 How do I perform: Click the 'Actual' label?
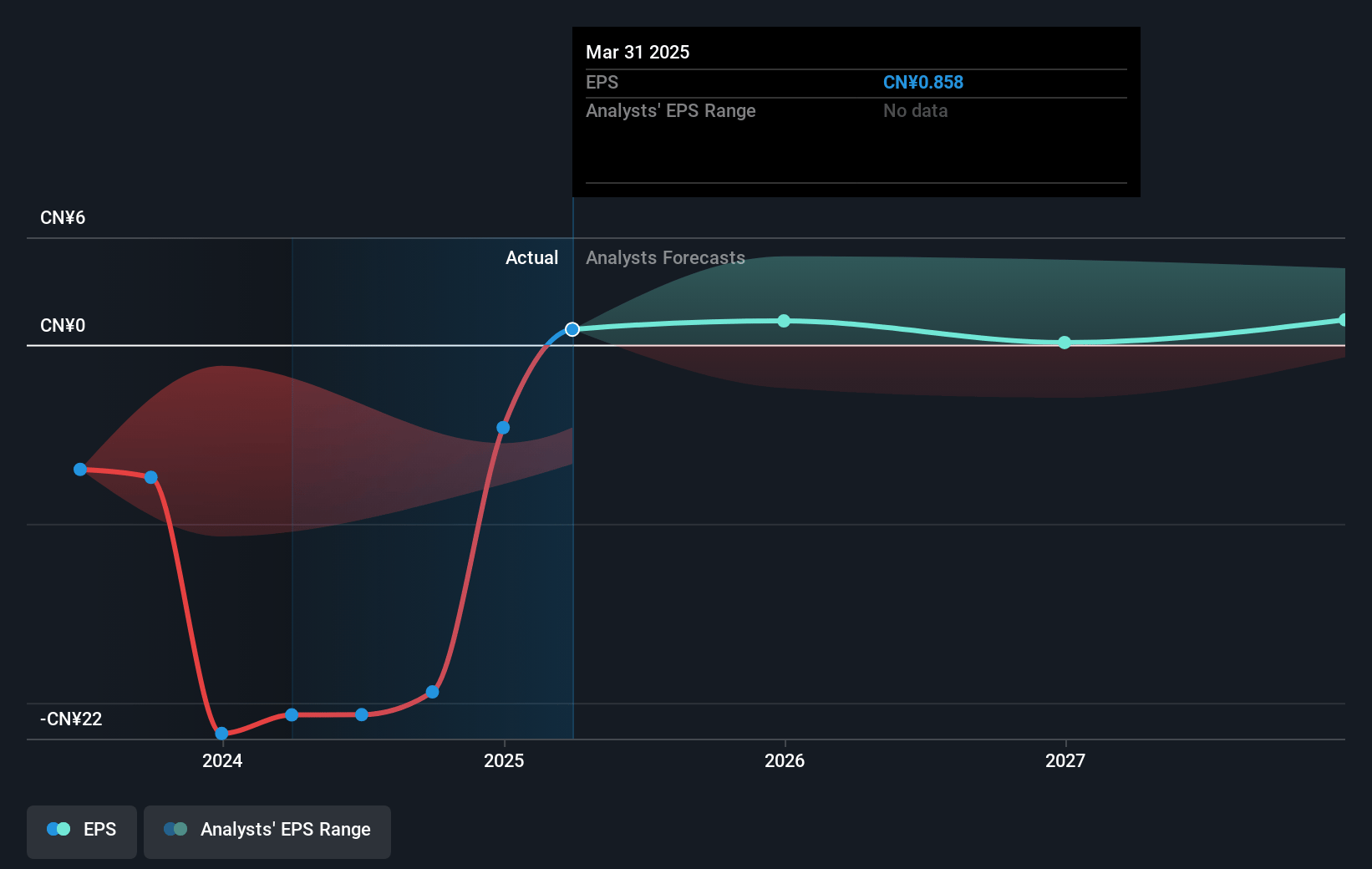[x=531, y=257]
